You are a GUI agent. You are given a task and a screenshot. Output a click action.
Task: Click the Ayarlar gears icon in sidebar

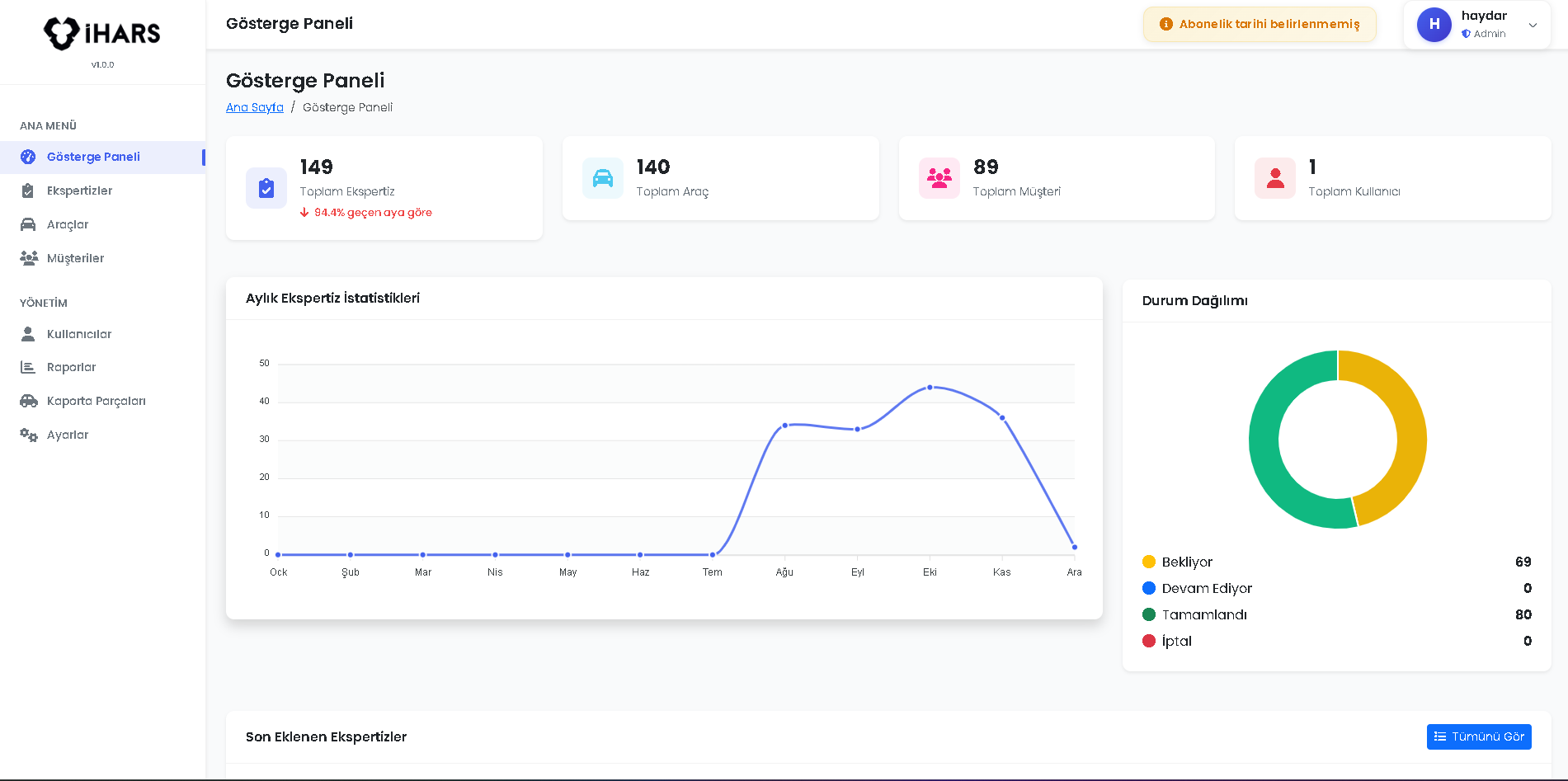(x=29, y=435)
